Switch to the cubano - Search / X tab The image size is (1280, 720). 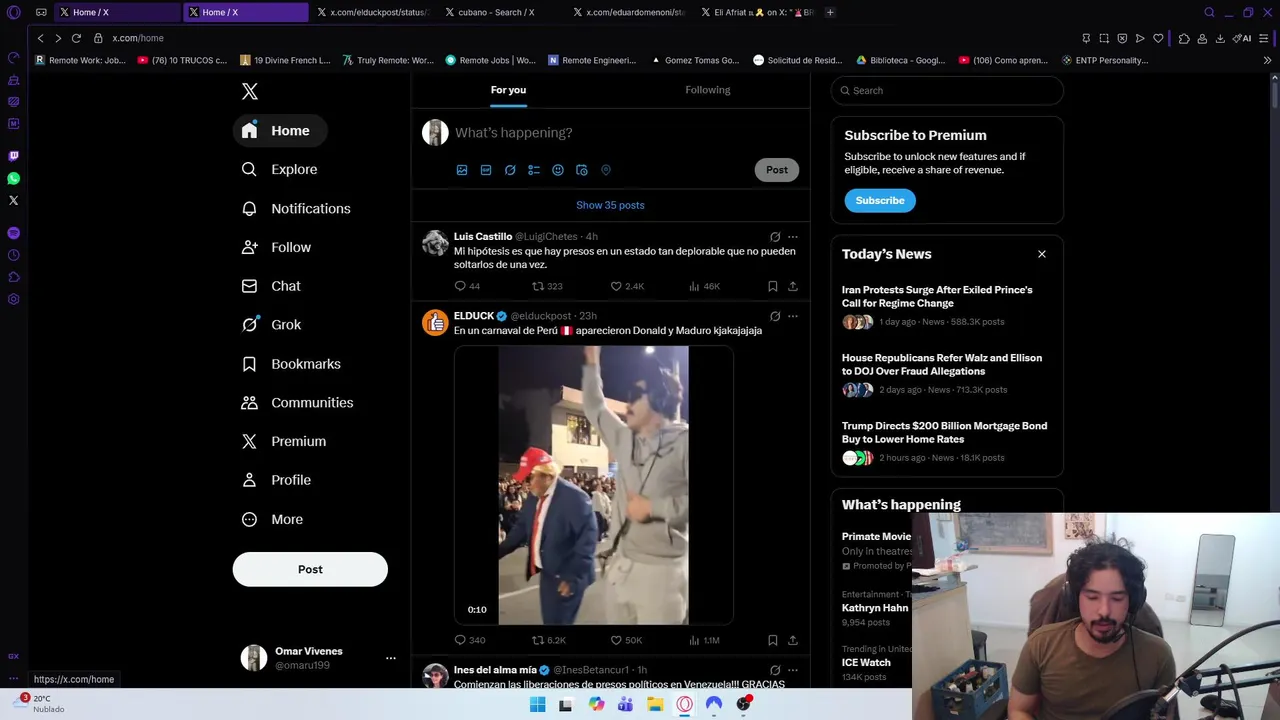tap(497, 12)
